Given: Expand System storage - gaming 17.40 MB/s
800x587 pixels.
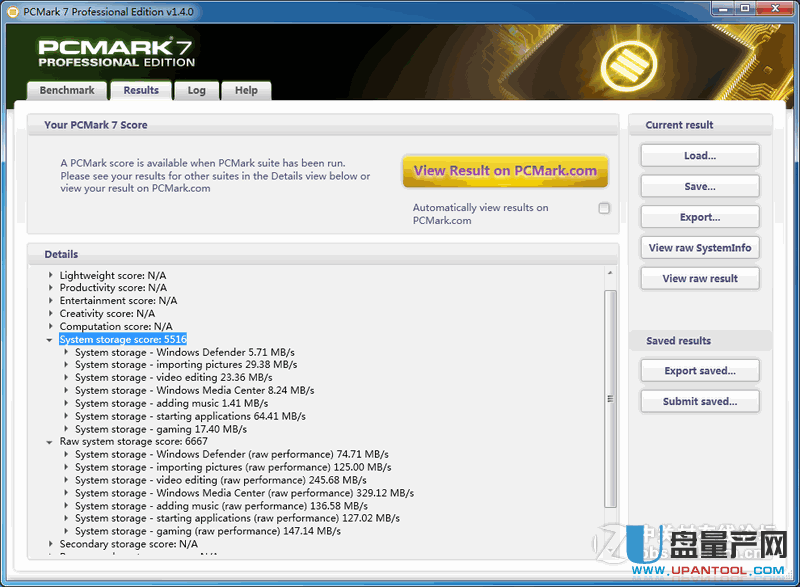Looking at the screenshot, I should tap(66, 429).
